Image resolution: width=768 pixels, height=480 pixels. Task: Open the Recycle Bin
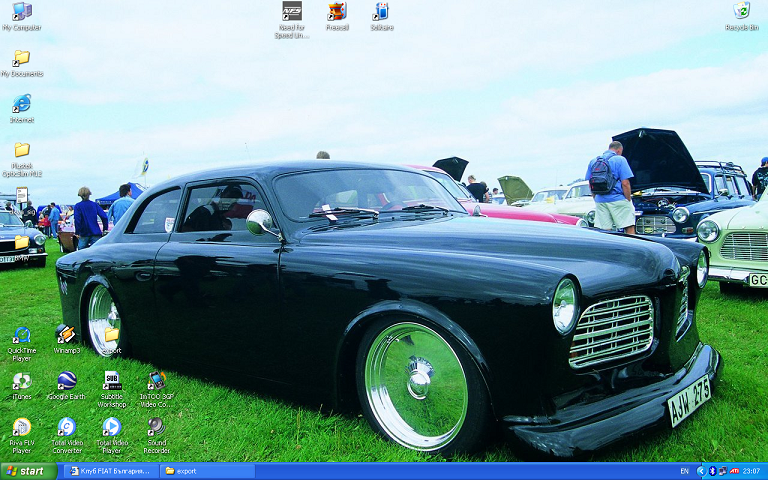pyautogui.click(x=741, y=12)
